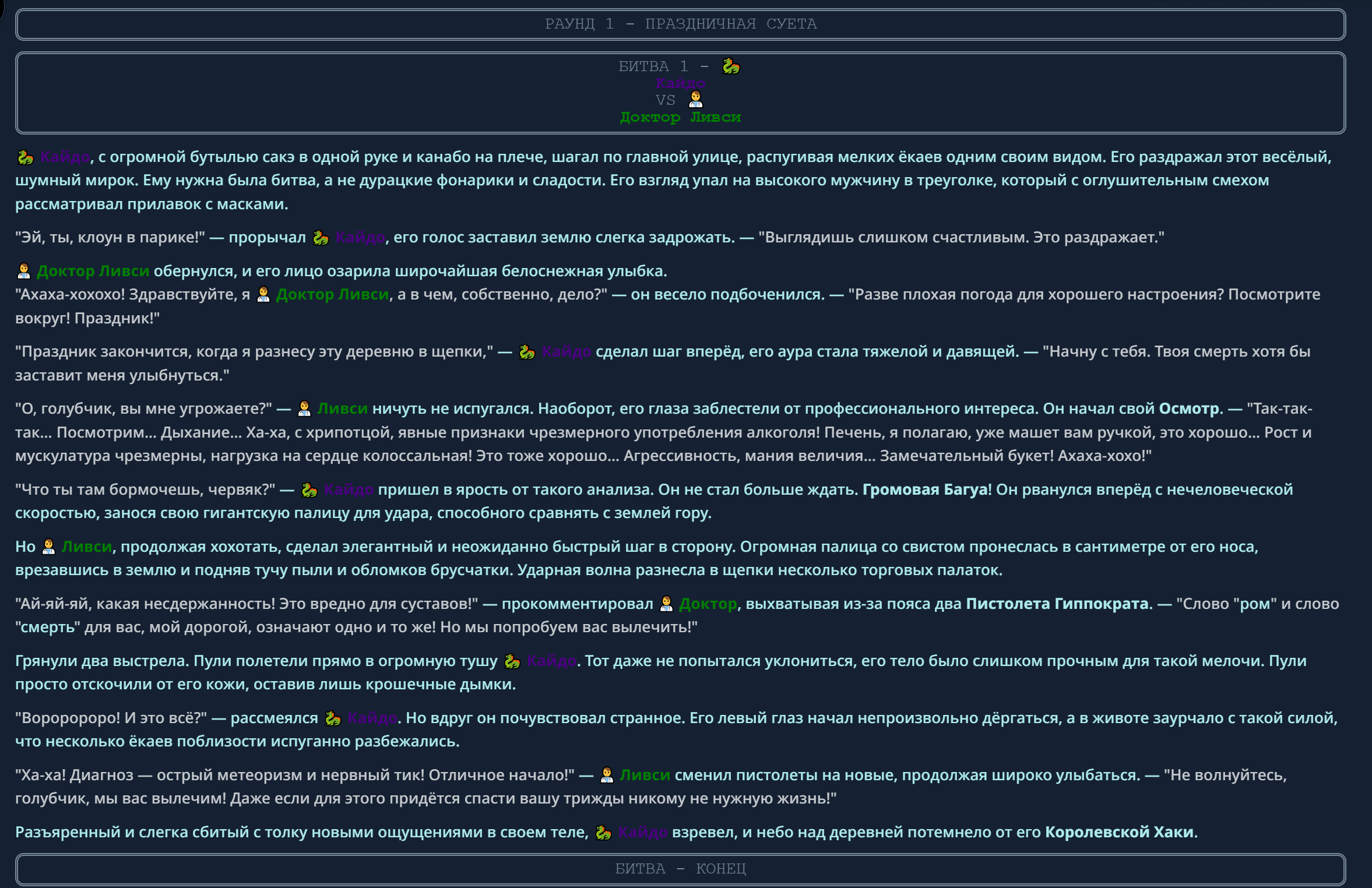Click the doctor emoji before 'Ливси сменил пистолеты'

point(607,776)
